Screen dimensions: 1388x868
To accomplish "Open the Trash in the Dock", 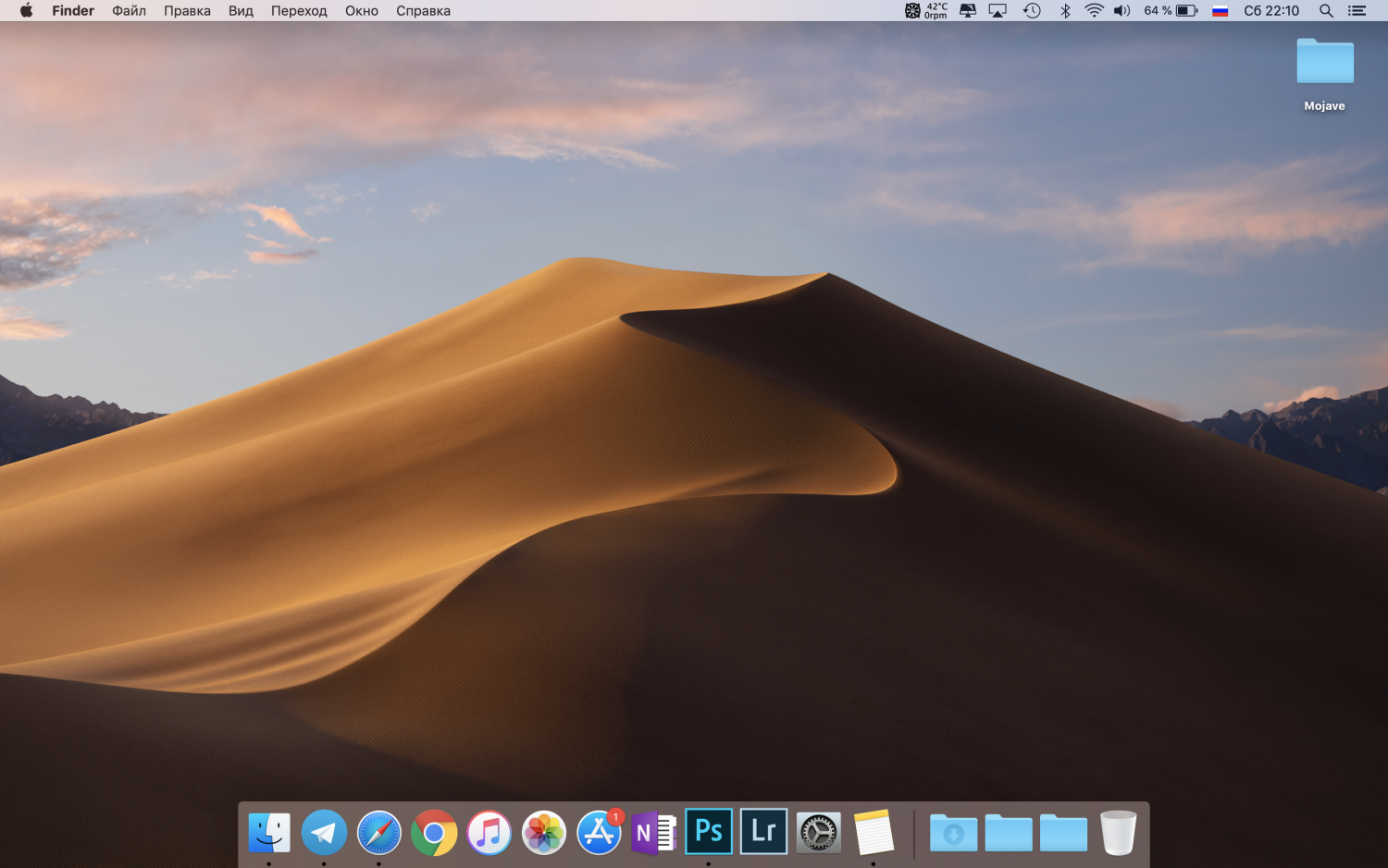I will pos(1118,832).
